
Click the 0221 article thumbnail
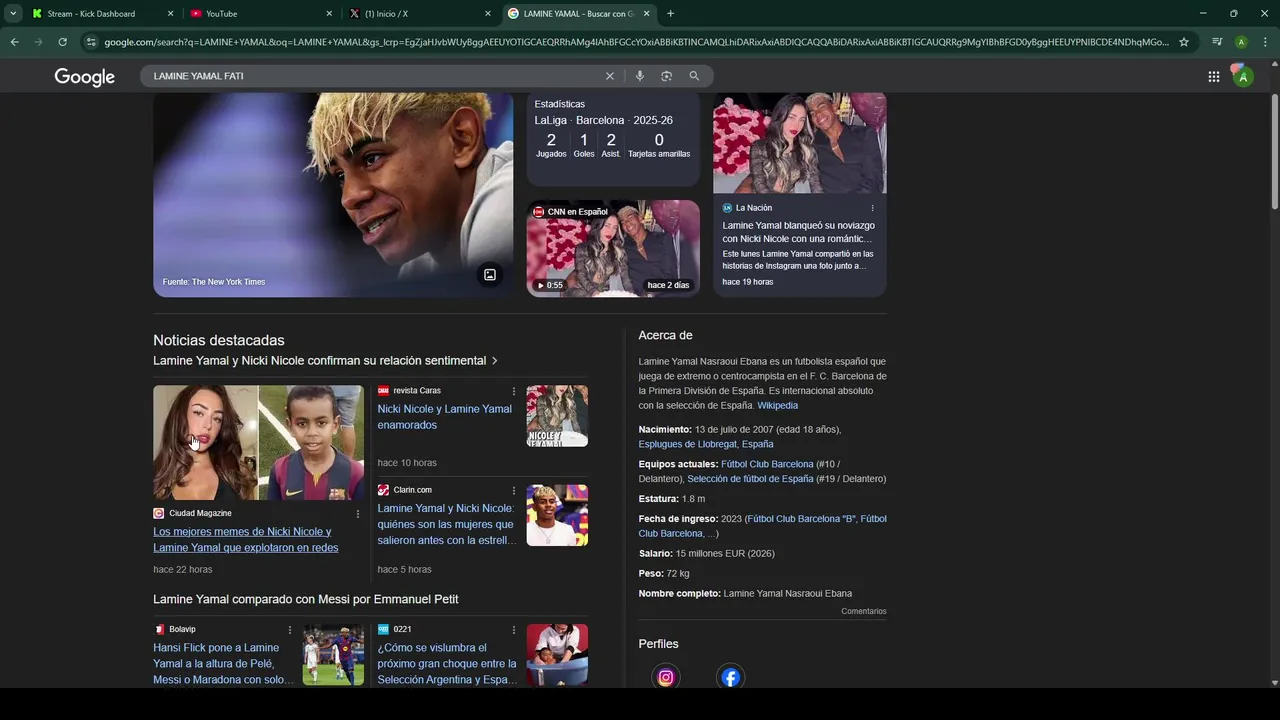557,655
